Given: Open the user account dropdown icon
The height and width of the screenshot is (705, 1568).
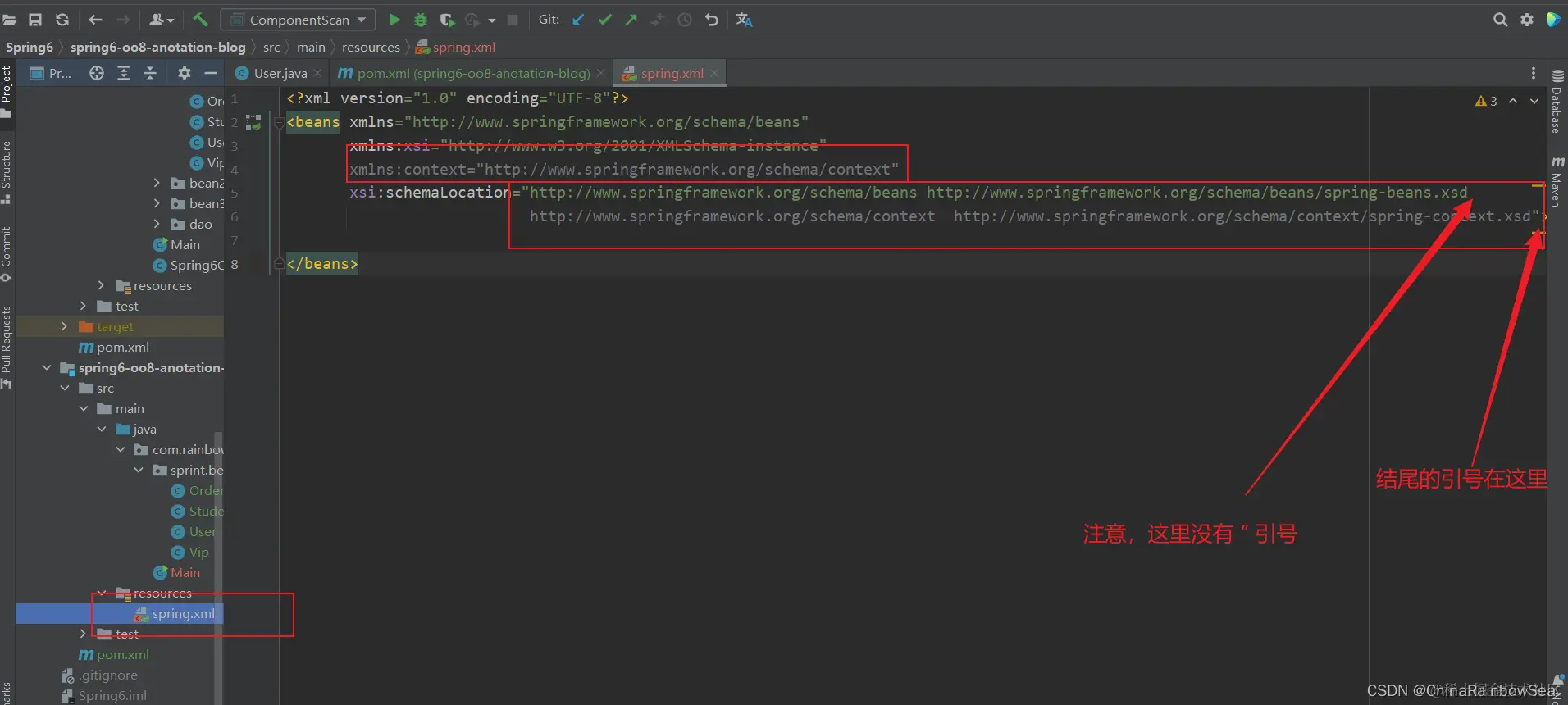Looking at the screenshot, I should (162, 20).
